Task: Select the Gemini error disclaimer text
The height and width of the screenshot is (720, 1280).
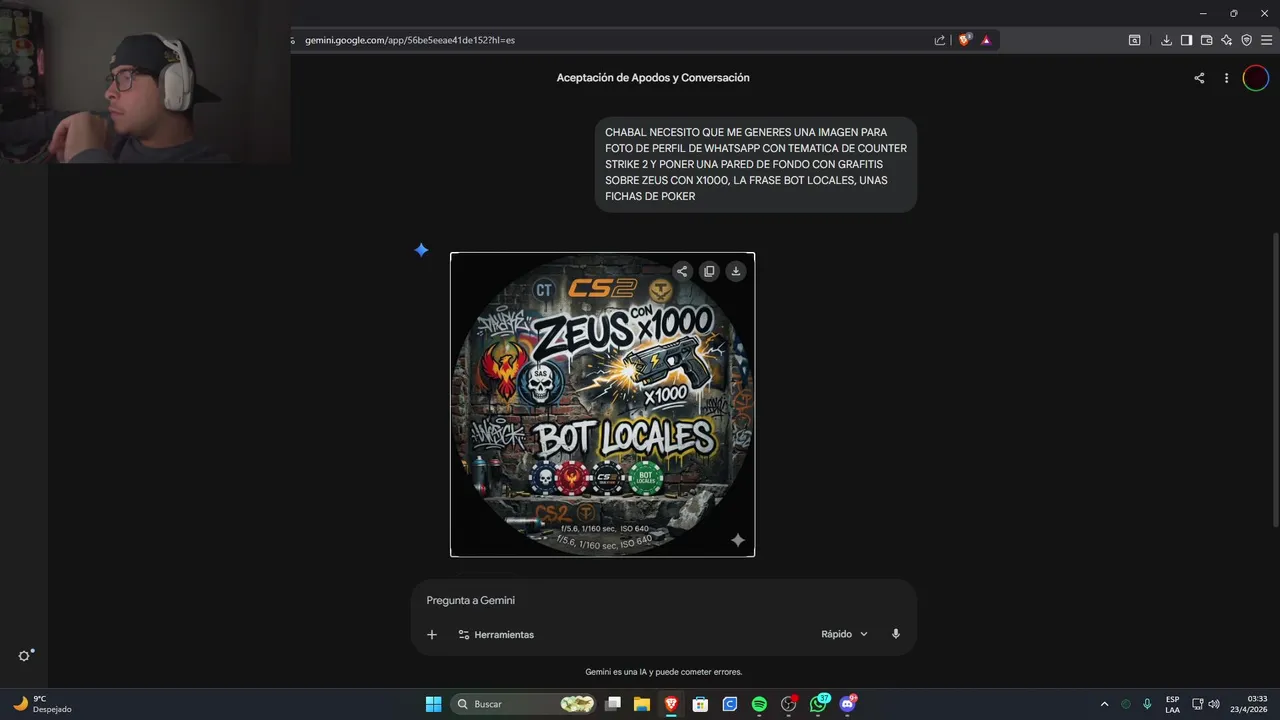Action: coord(664,672)
